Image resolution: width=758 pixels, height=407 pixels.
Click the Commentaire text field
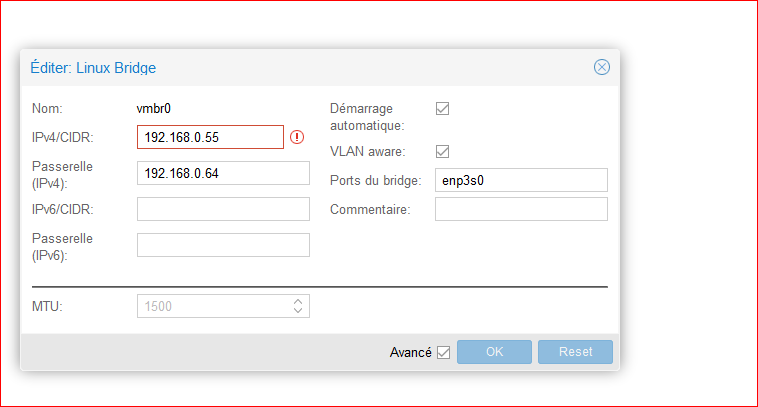point(520,209)
